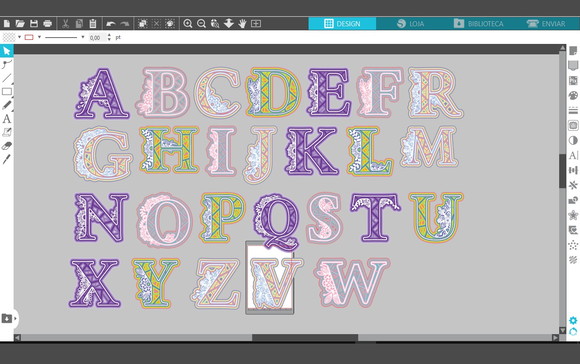The height and width of the screenshot is (364, 580).
Task: Click the Save file icon
Action: [34, 24]
